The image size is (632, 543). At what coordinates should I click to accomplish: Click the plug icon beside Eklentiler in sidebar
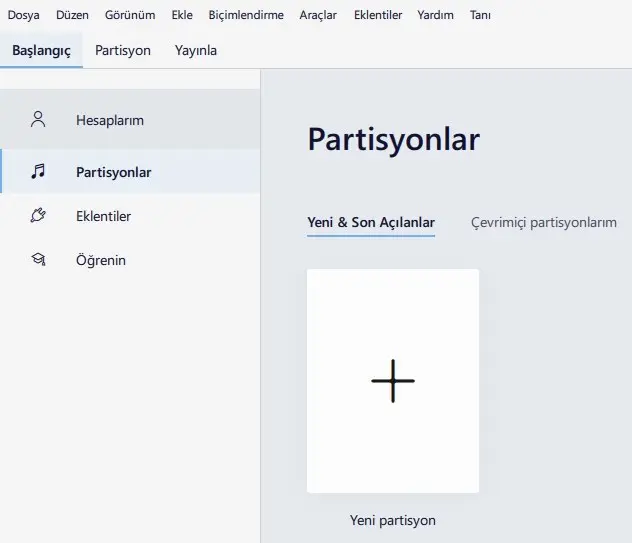[38, 216]
